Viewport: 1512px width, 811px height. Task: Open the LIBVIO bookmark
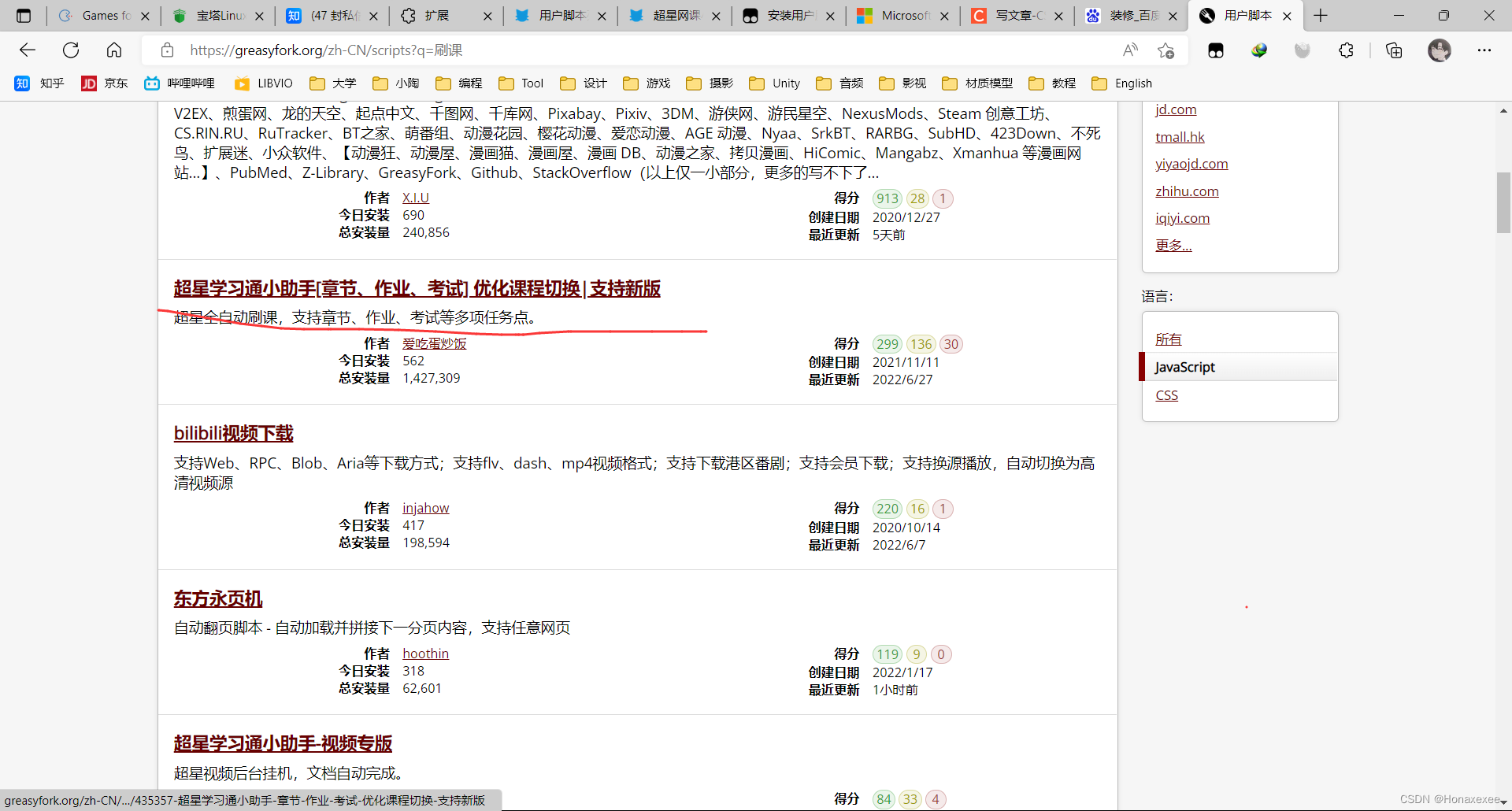[264, 83]
